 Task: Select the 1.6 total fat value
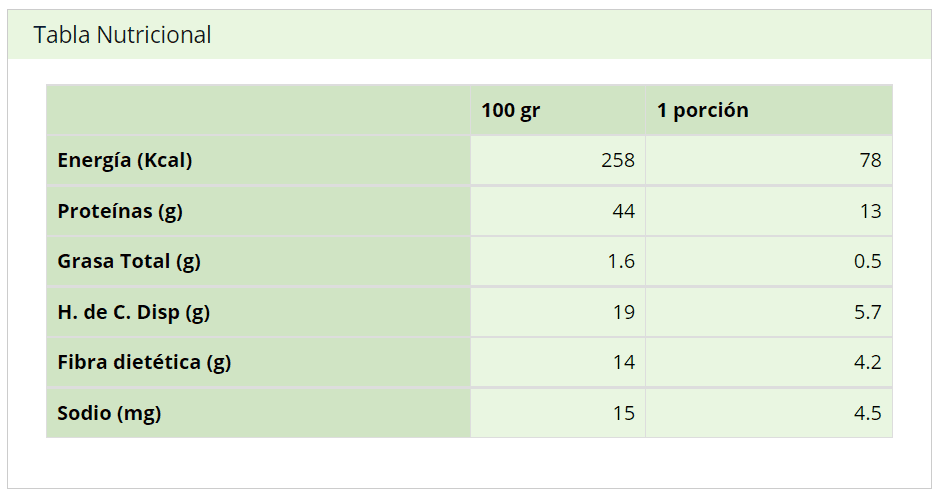coord(621,261)
